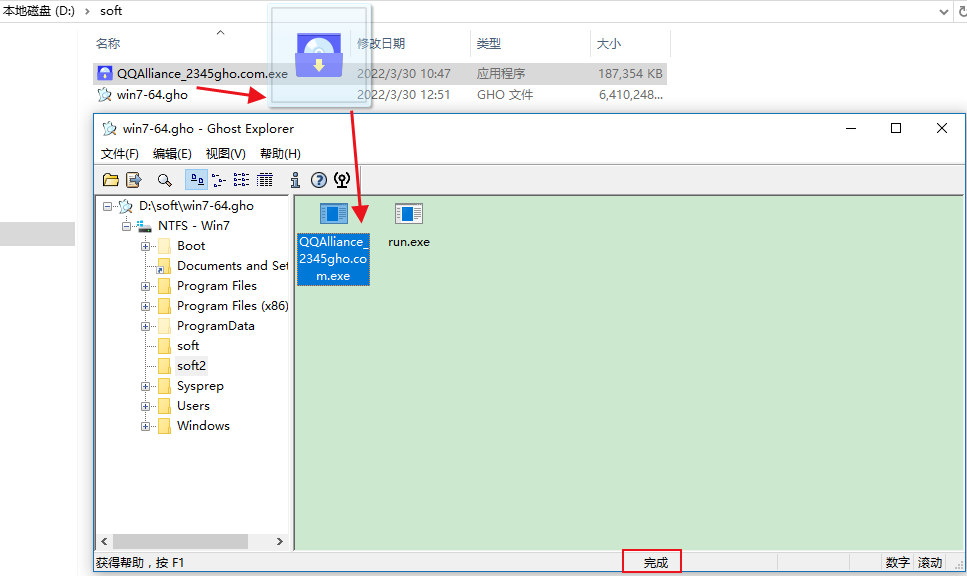The height and width of the screenshot is (576, 967).
Task: Expand the Boot folder
Action: pyautogui.click(x=146, y=246)
